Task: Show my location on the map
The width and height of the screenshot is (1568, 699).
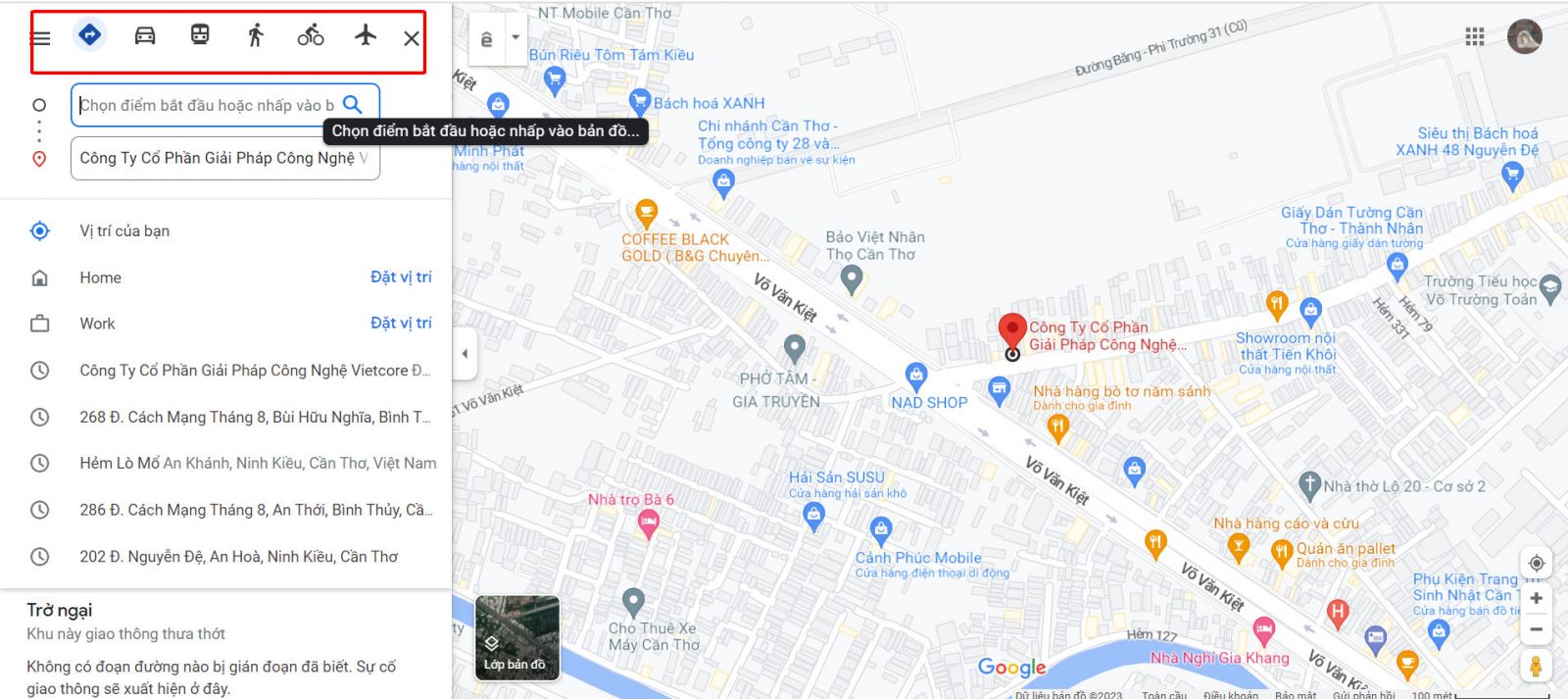Action: 1536,563
